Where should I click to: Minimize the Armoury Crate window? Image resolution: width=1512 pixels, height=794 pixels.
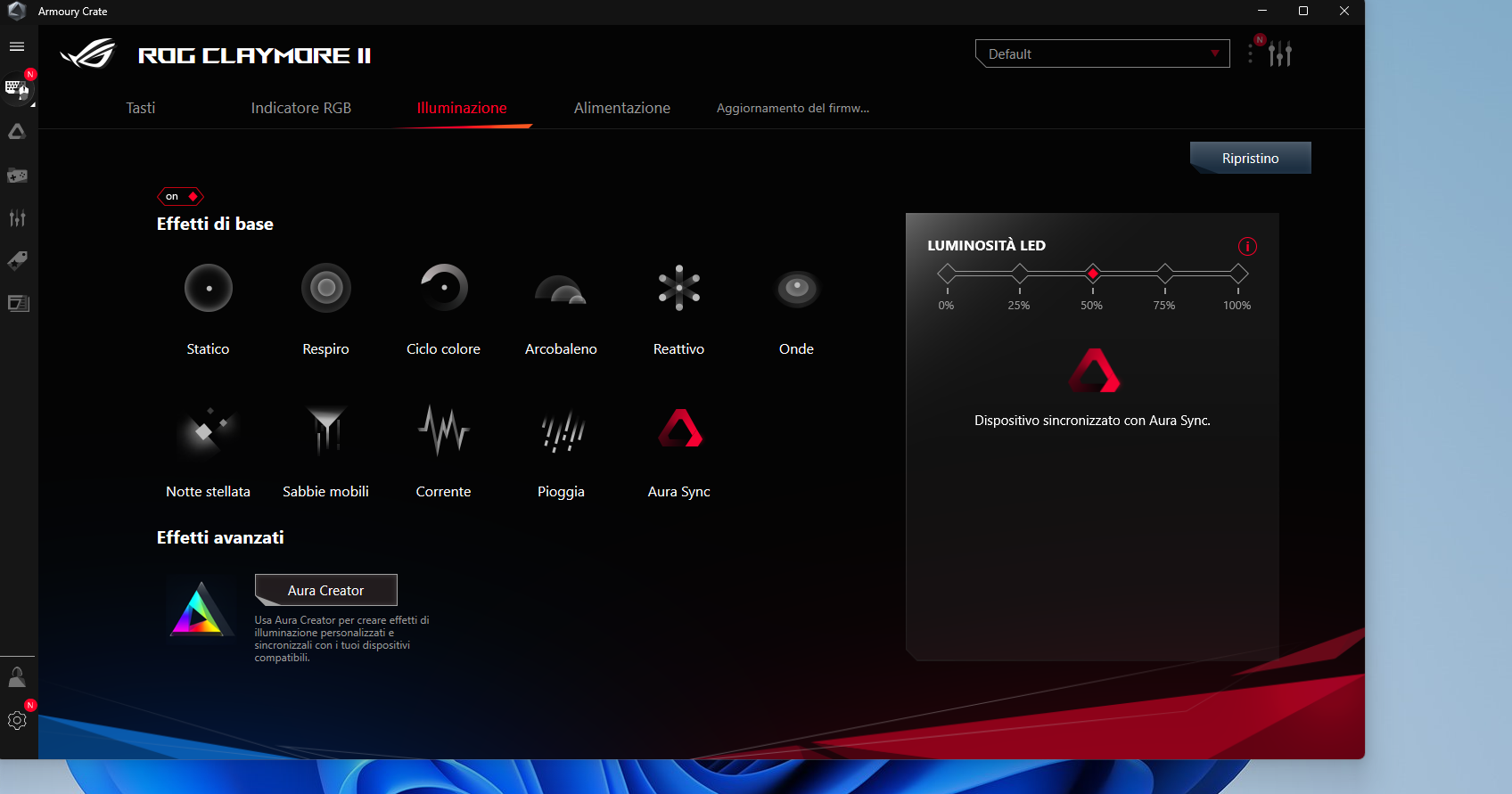(x=1262, y=11)
